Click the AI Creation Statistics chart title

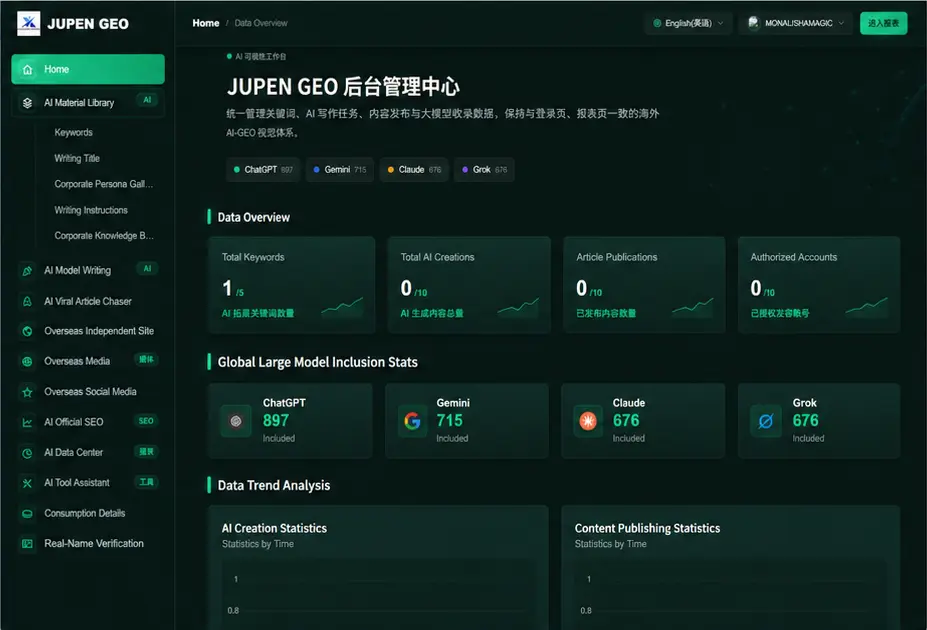coord(274,528)
